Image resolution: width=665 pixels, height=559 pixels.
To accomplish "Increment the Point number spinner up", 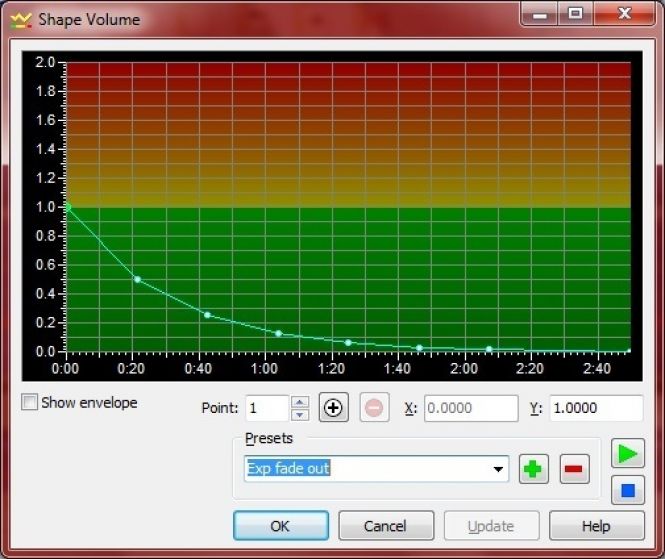I will pyautogui.click(x=300, y=402).
